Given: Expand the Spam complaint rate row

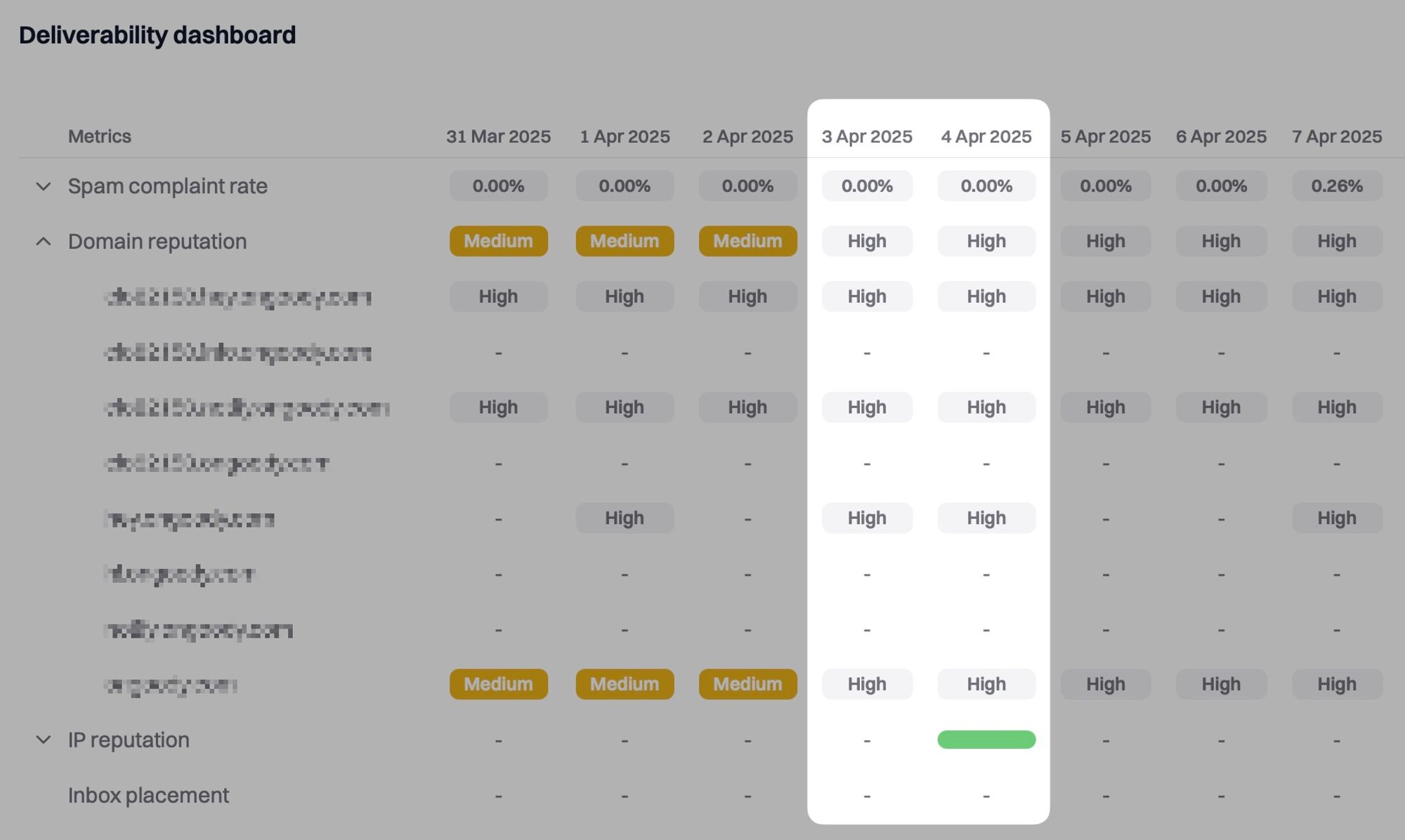Looking at the screenshot, I should tap(44, 186).
